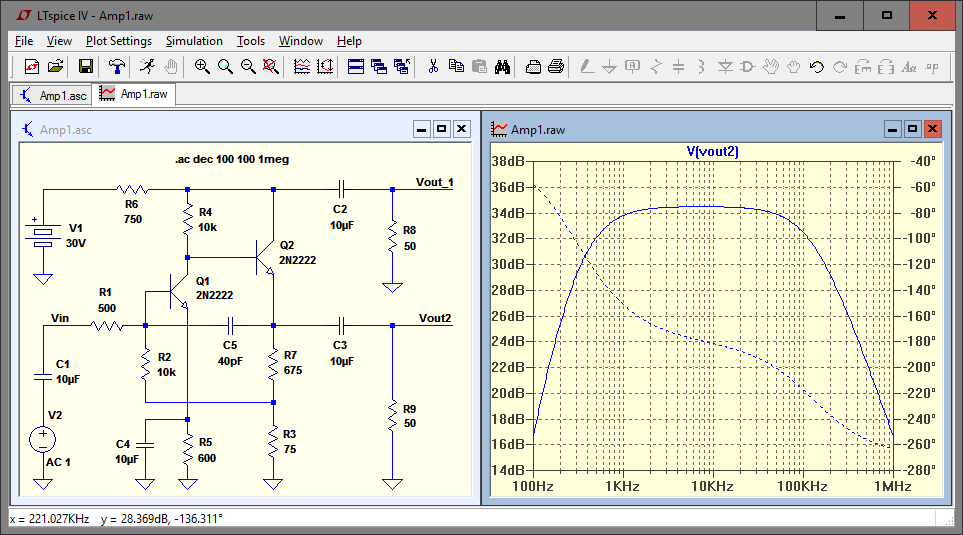Click the zoom in magnifier icon
Image resolution: width=963 pixels, height=535 pixels.
[x=202, y=67]
